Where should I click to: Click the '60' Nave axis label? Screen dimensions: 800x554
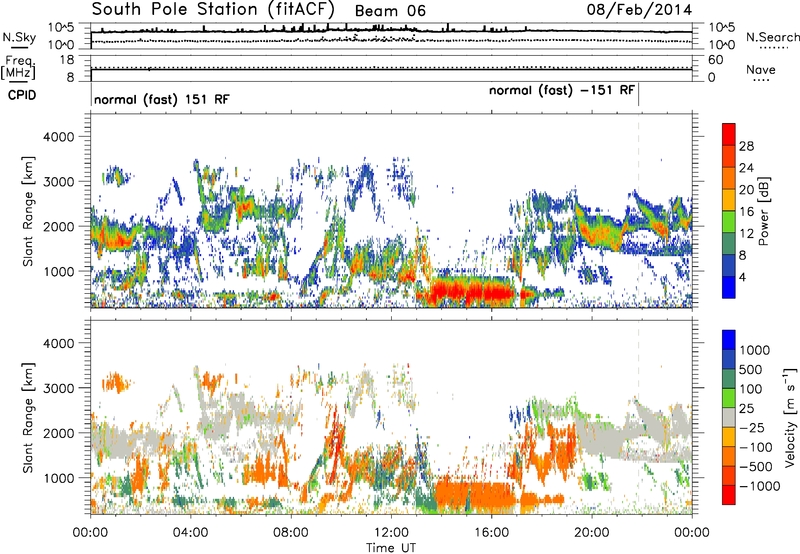[x=716, y=60]
